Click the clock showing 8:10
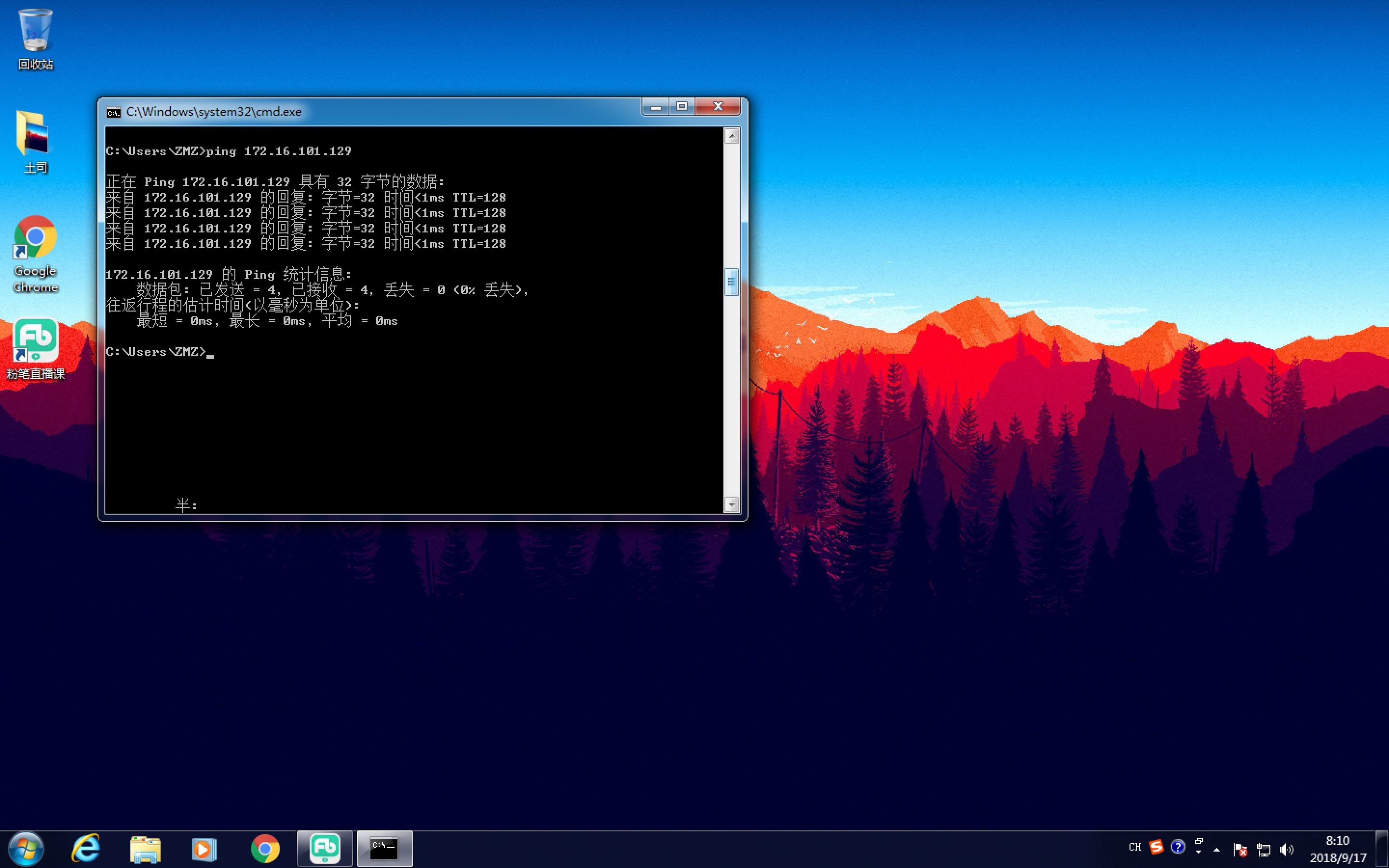1389x868 pixels. click(x=1338, y=849)
